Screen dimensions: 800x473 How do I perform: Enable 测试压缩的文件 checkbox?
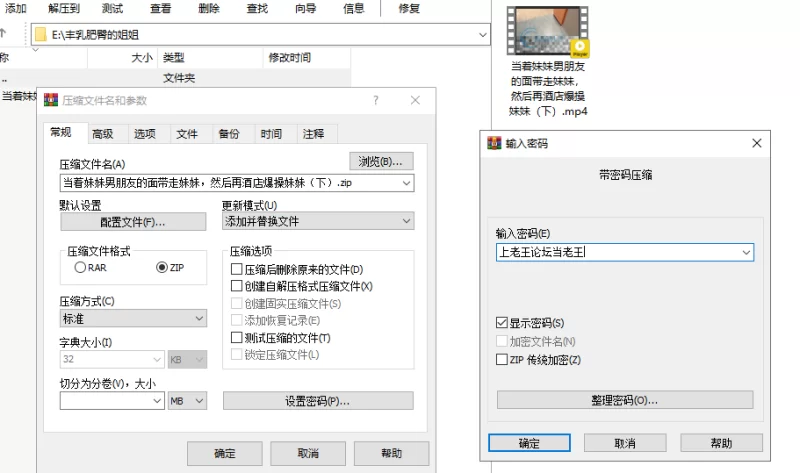click(x=236, y=337)
